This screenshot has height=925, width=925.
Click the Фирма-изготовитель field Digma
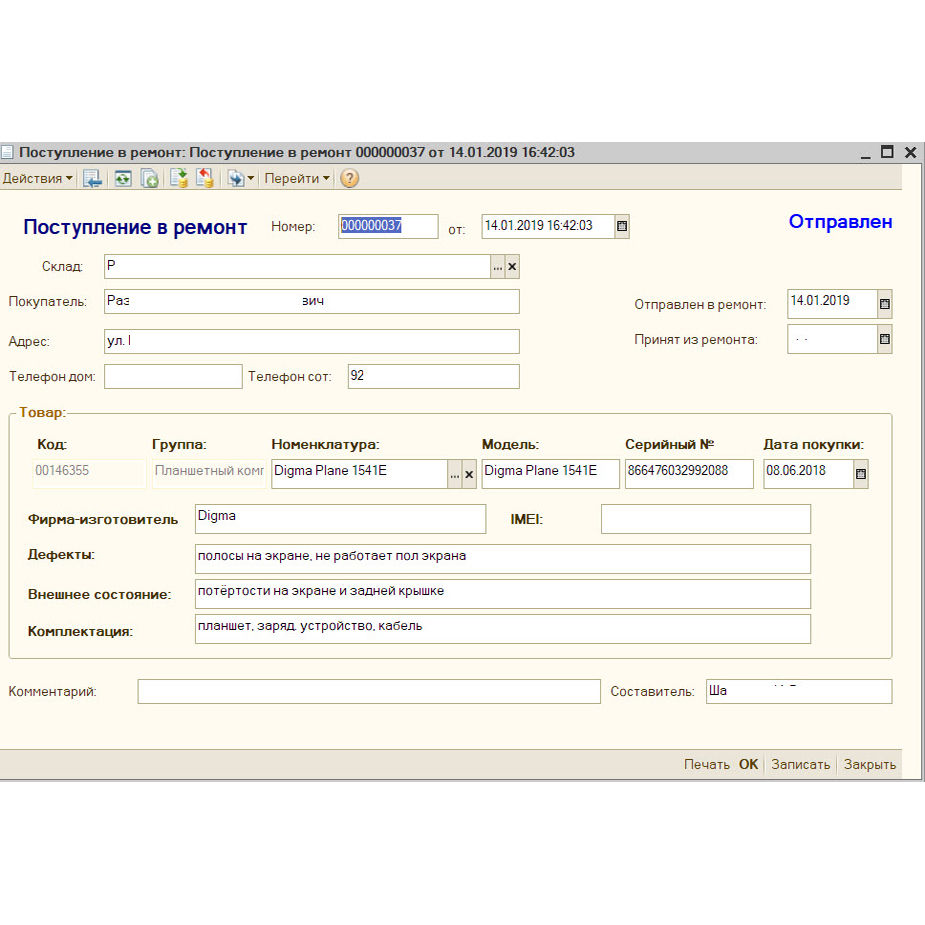pyautogui.click(x=340, y=519)
